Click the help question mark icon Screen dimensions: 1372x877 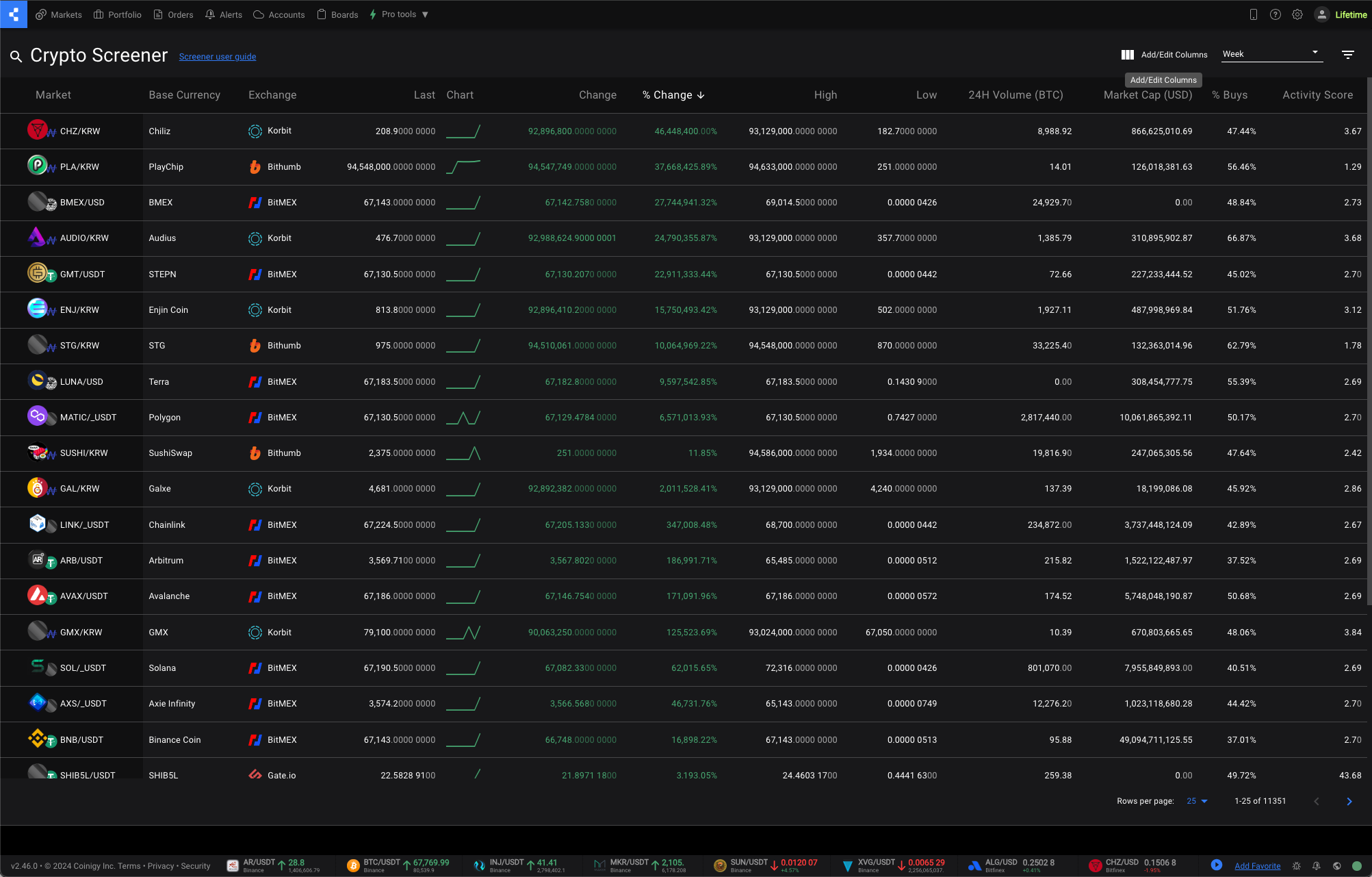coord(1275,14)
